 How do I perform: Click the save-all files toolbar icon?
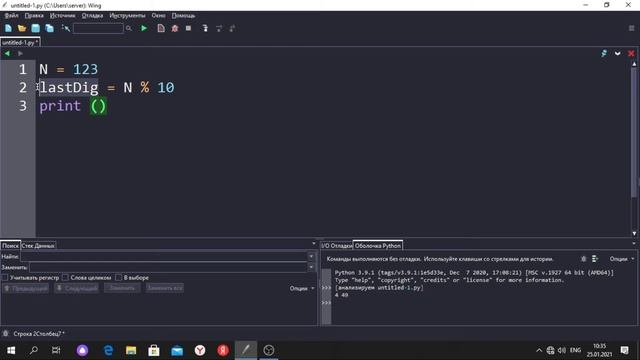[49, 28]
